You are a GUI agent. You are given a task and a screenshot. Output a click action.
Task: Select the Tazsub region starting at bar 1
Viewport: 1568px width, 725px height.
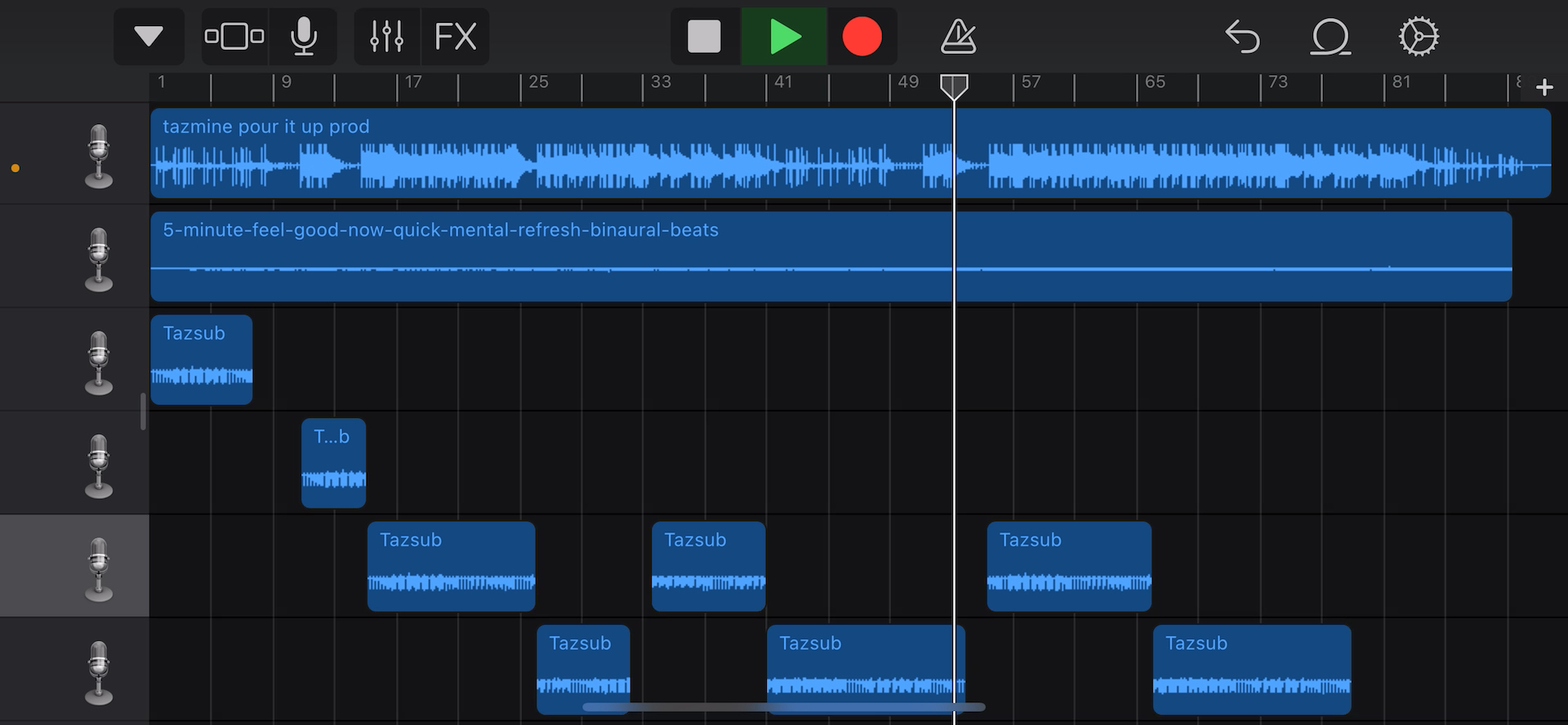[202, 360]
